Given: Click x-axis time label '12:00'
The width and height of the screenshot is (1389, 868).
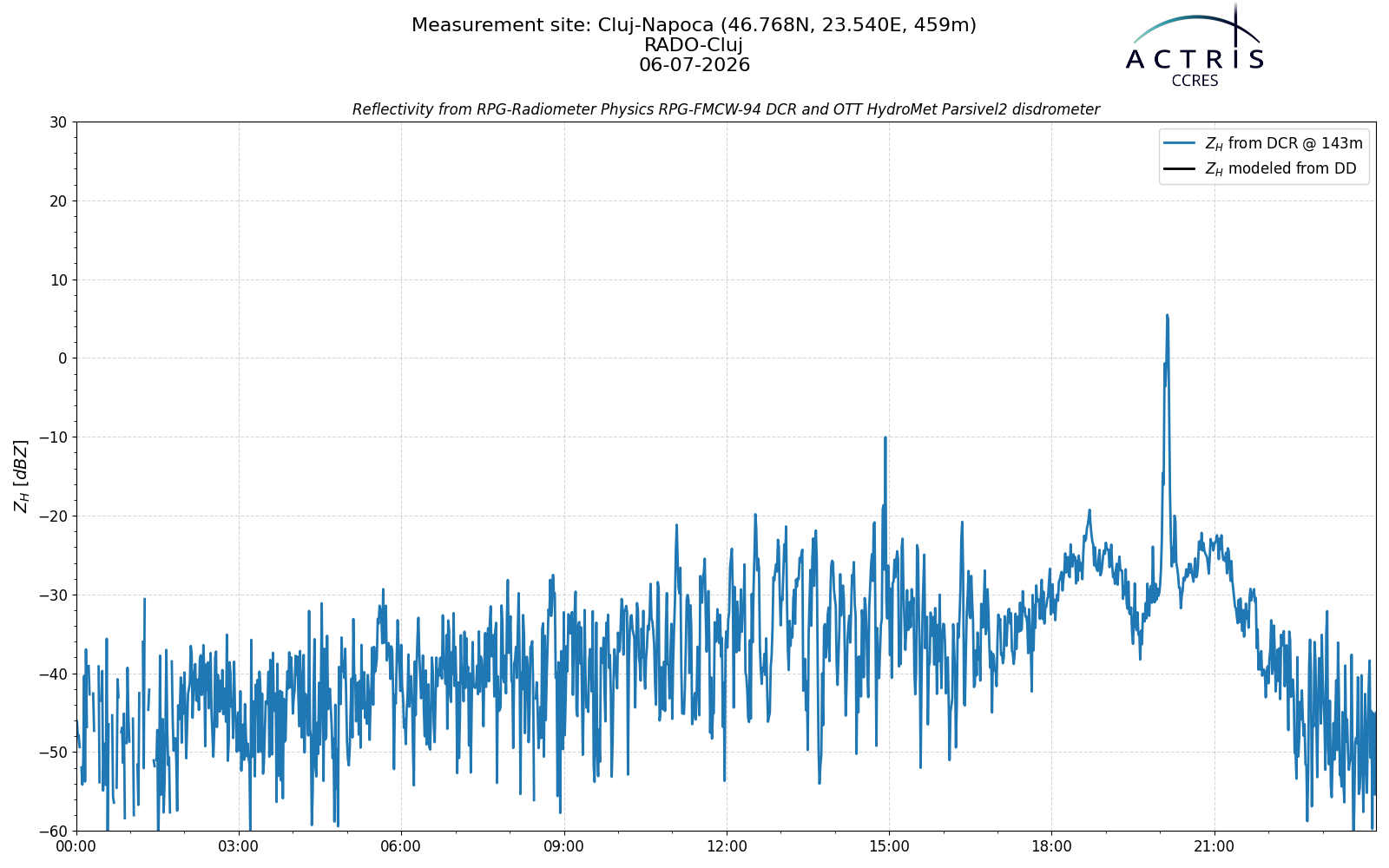Looking at the screenshot, I should tap(727, 847).
